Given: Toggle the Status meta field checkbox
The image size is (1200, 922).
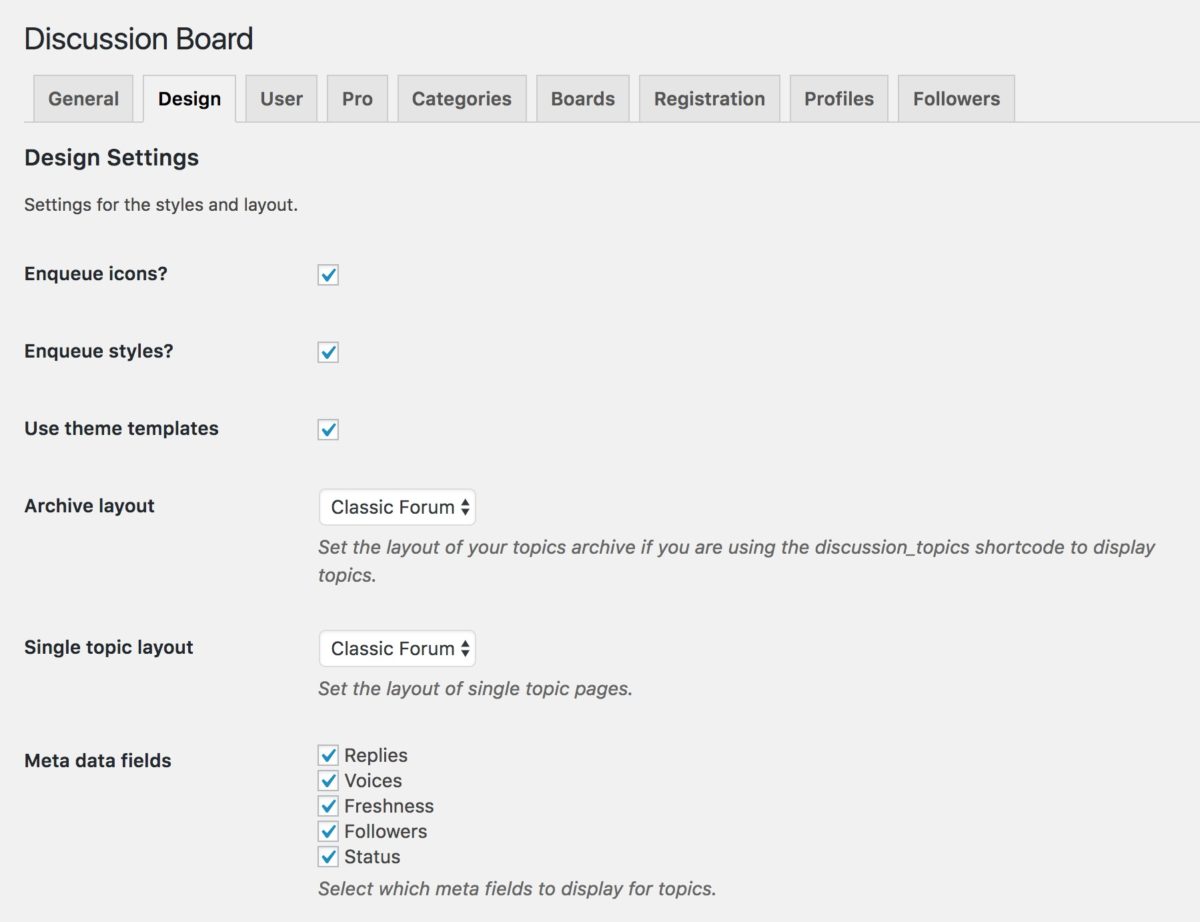Looking at the screenshot, I should [x=328, y=856].
